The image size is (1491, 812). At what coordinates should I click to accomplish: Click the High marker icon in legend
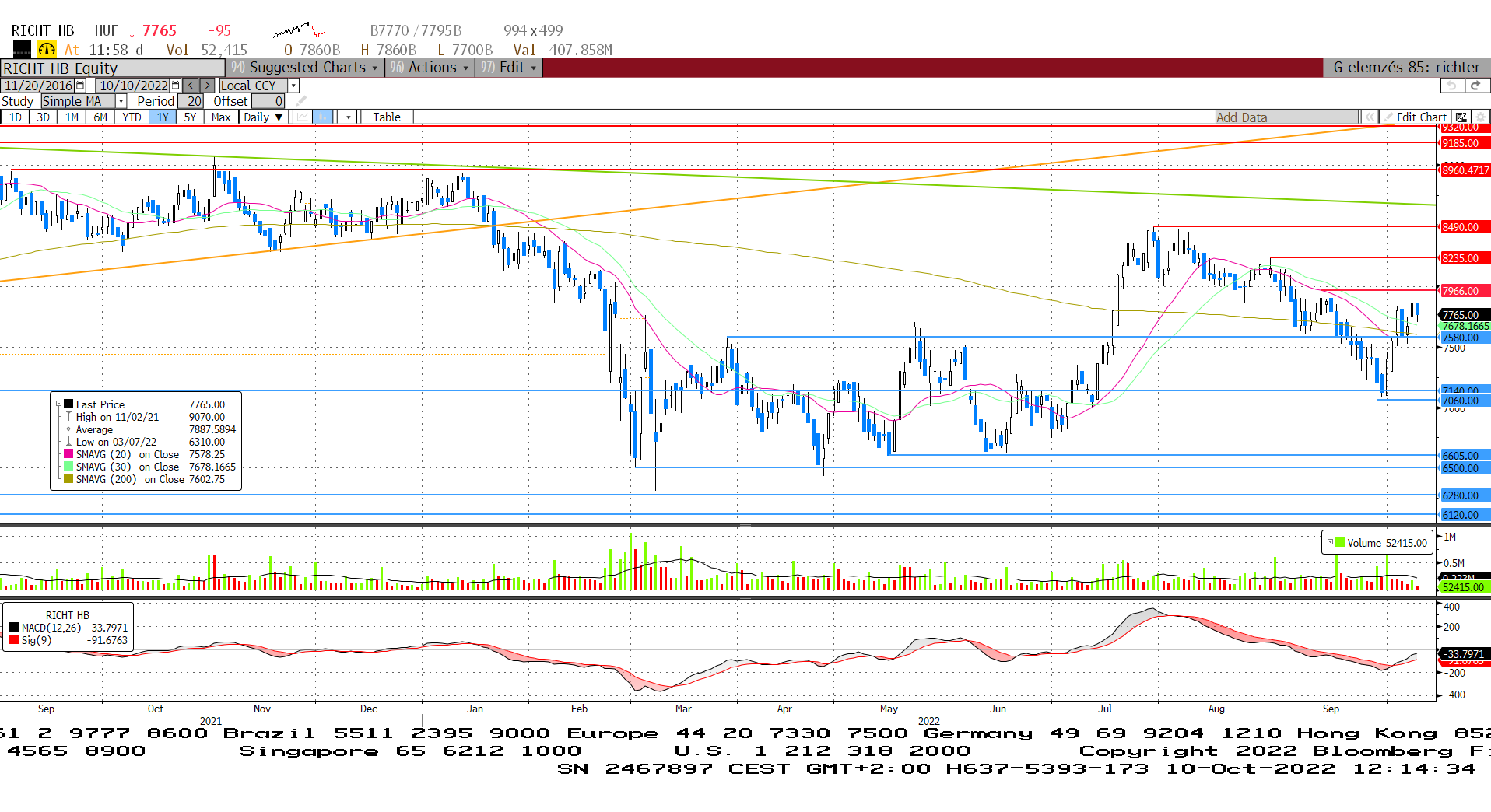(x=68, y=417)
